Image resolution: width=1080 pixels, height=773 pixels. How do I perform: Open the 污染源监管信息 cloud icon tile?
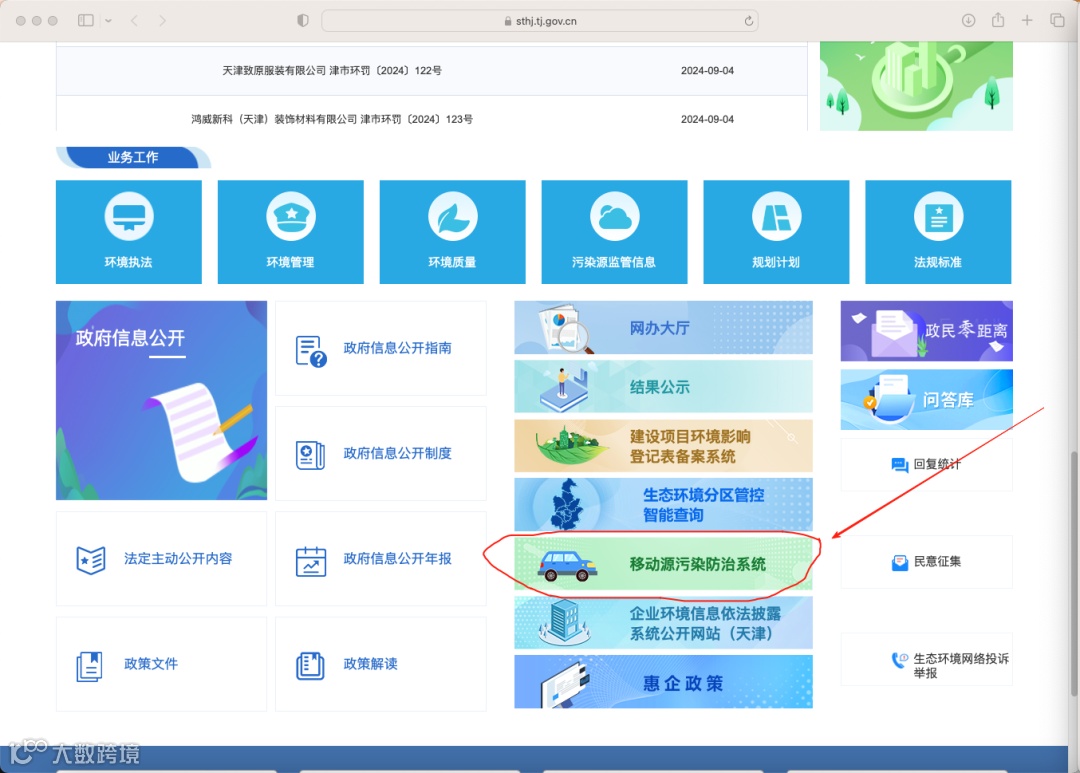click(614, 231)
